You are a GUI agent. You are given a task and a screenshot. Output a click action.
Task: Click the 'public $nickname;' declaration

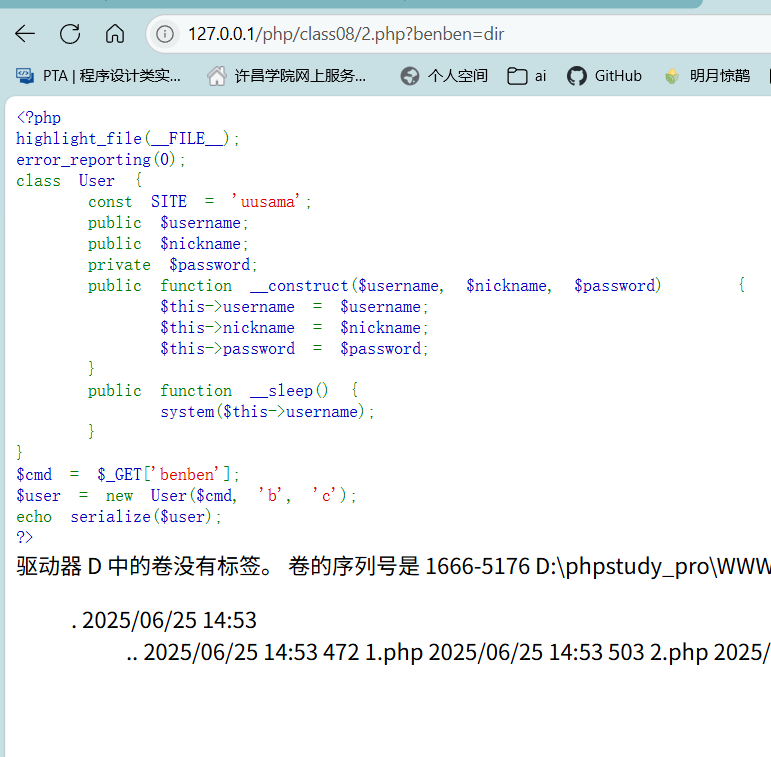tap(168, 244)
